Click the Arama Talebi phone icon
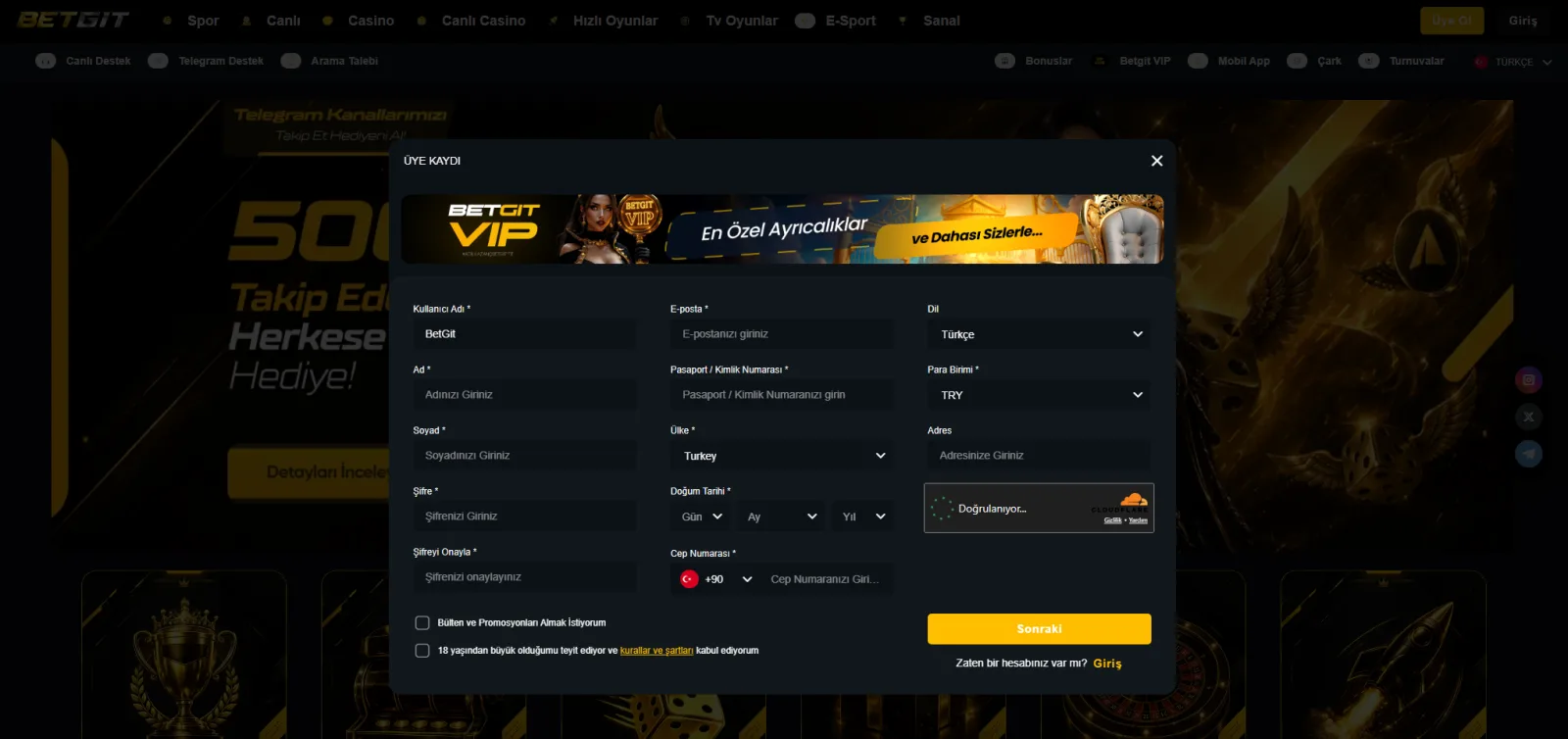This screenshot has height=739, width=1568. tap(290, 61)
